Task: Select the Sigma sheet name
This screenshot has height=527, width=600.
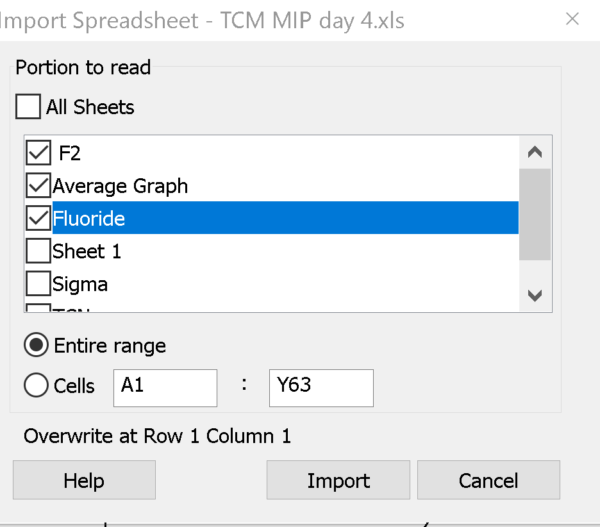Action: 80,284
